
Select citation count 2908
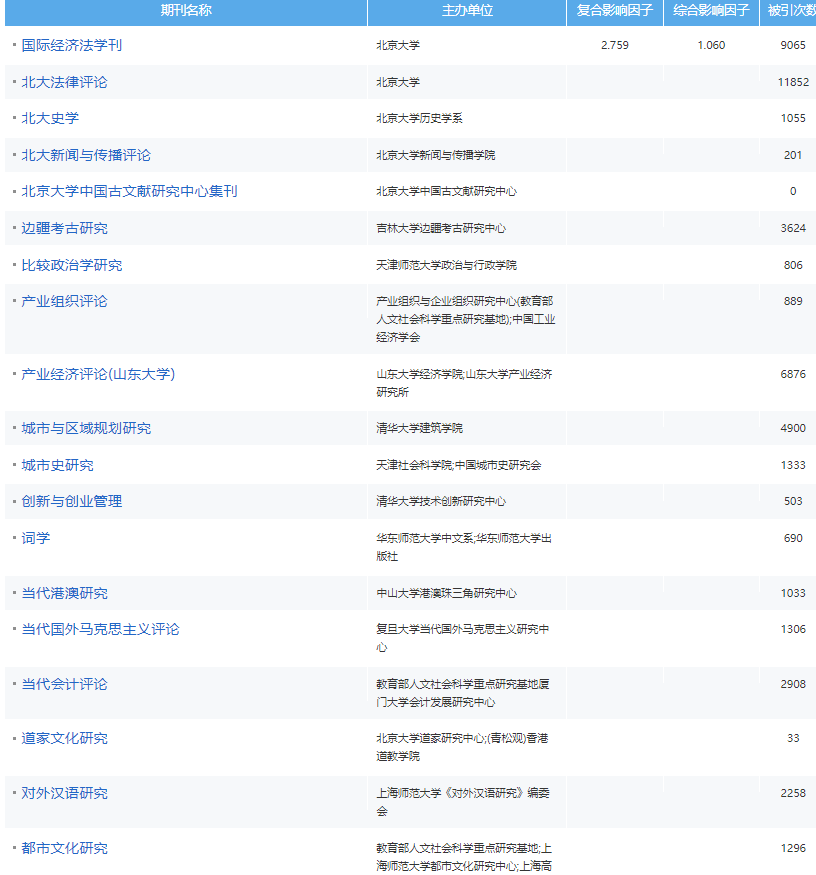793,684
